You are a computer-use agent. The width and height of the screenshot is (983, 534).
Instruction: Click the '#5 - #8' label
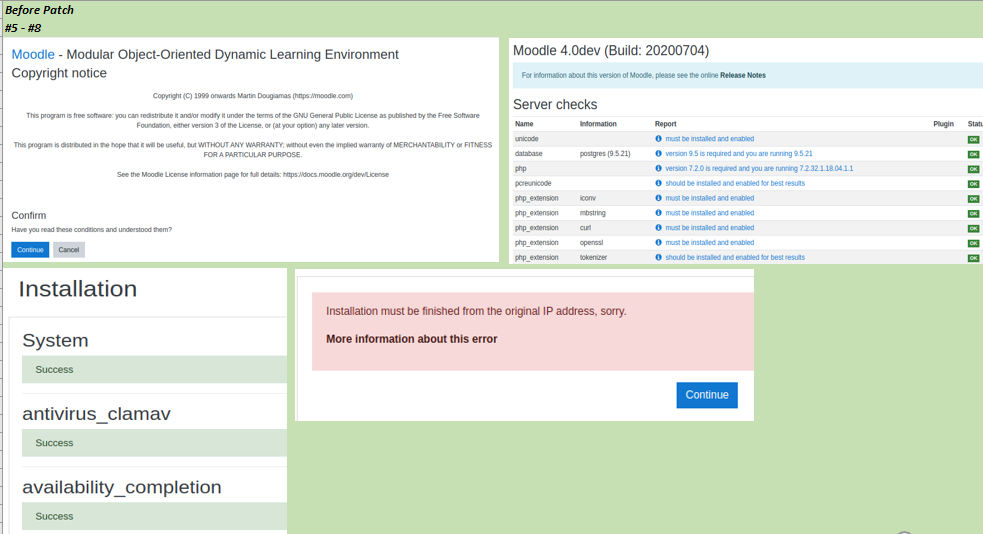[x=23, y=28]
